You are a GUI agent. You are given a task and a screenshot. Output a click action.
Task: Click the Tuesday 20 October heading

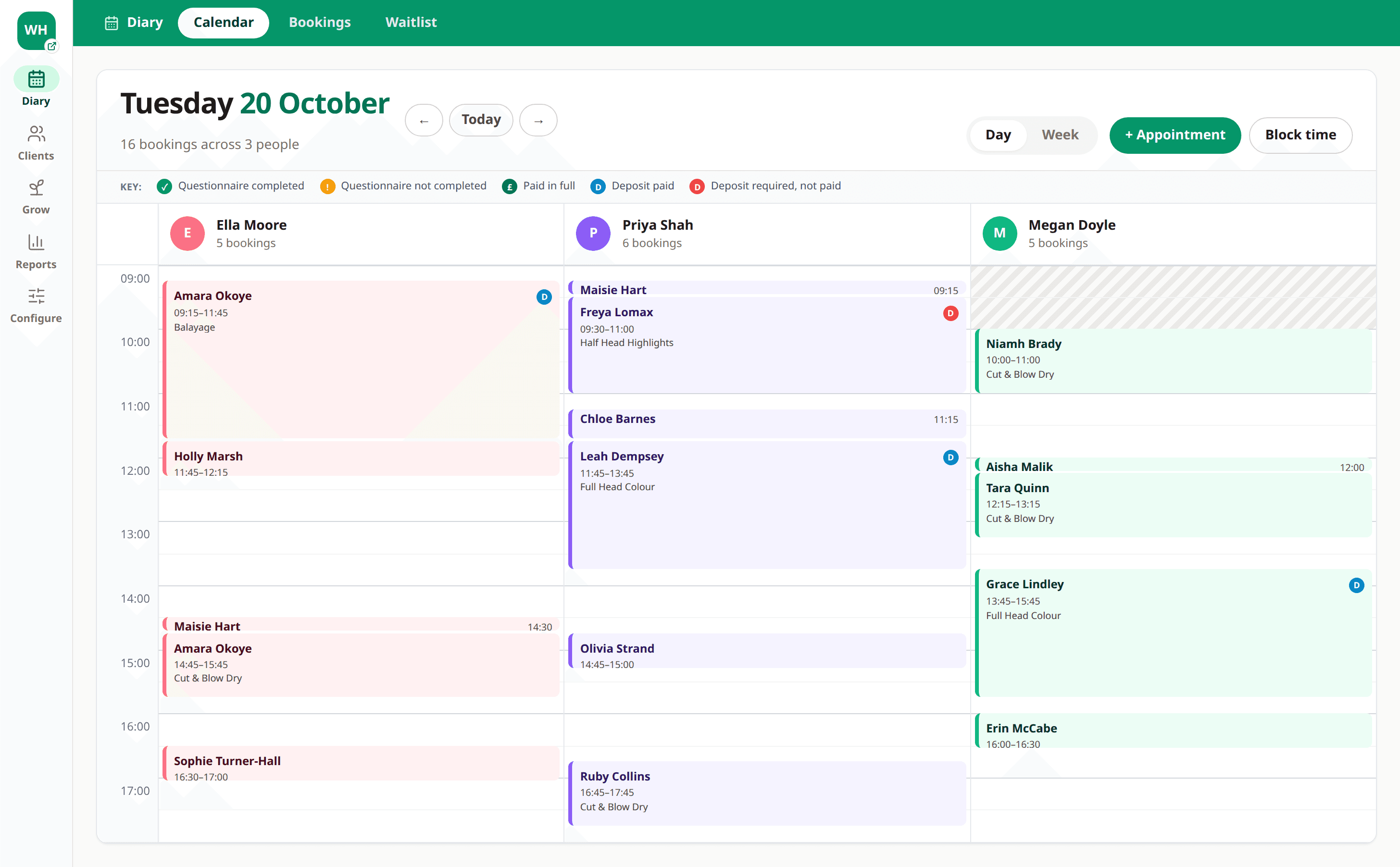(255, 104)
